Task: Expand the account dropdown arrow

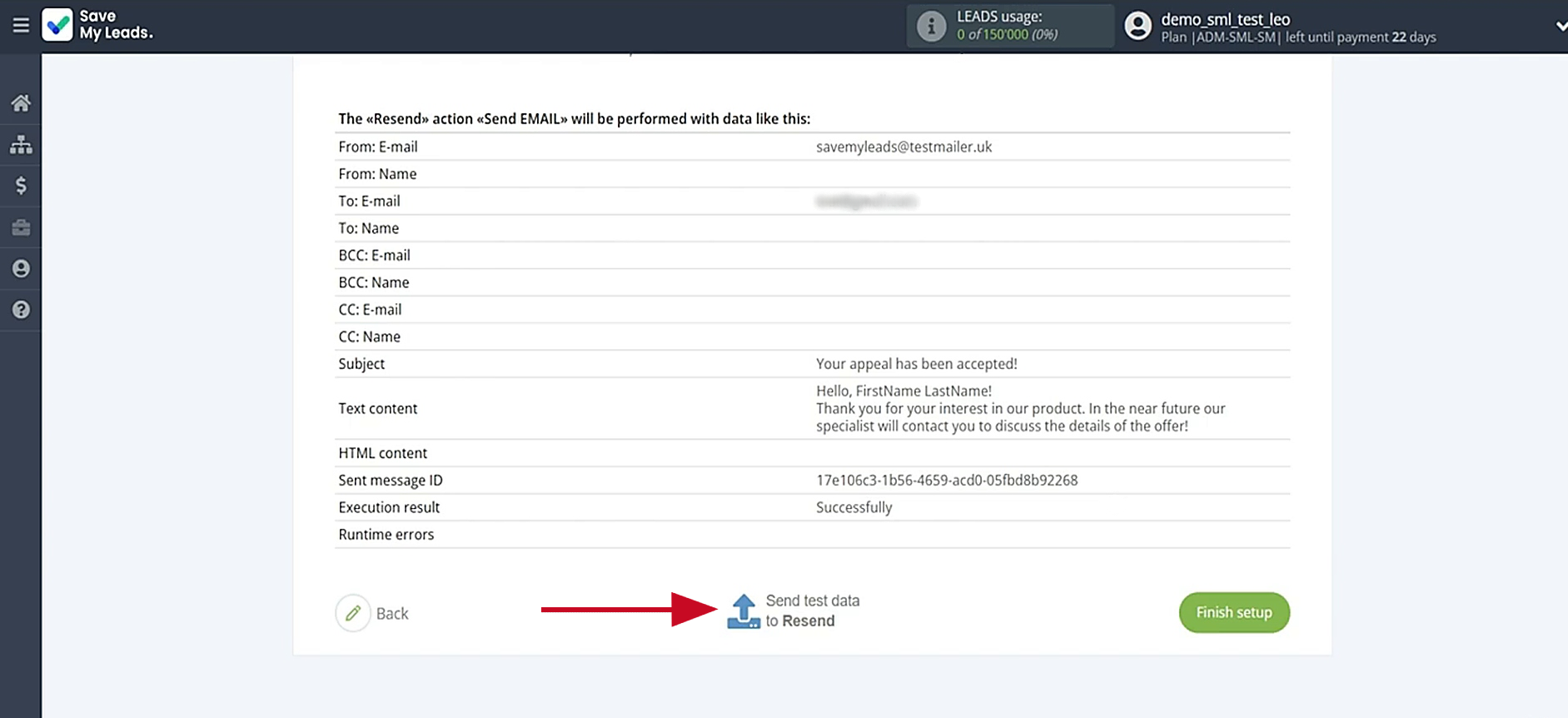Action: [1561, 26]
